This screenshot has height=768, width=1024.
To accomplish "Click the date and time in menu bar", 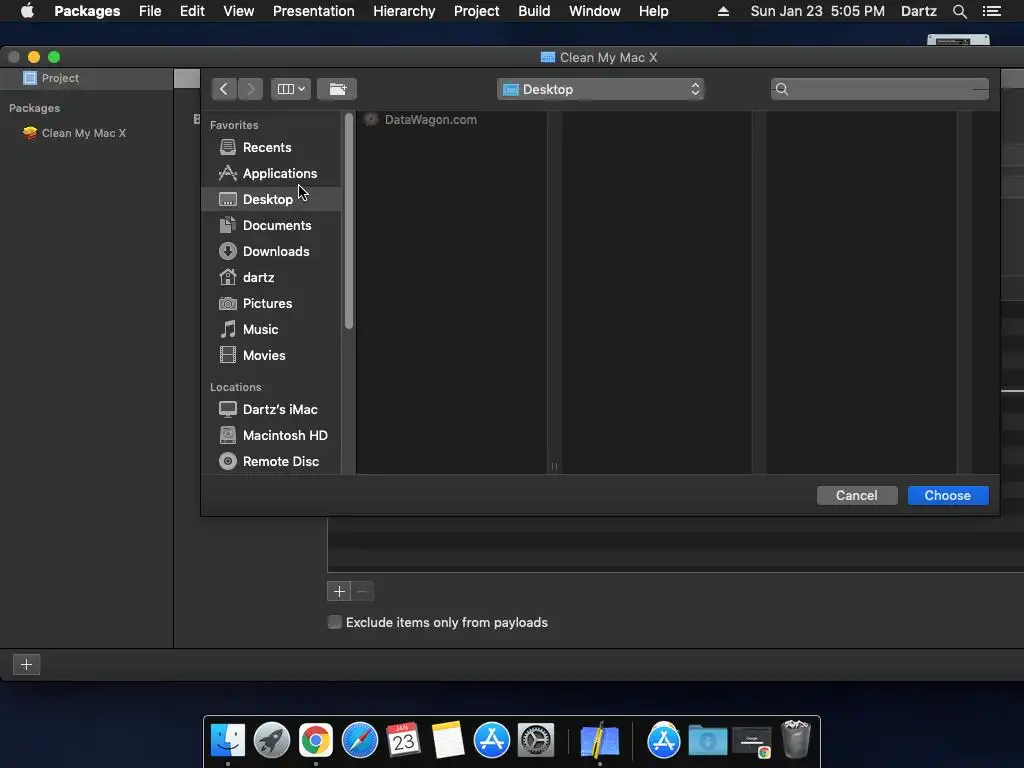I will 818,11.
